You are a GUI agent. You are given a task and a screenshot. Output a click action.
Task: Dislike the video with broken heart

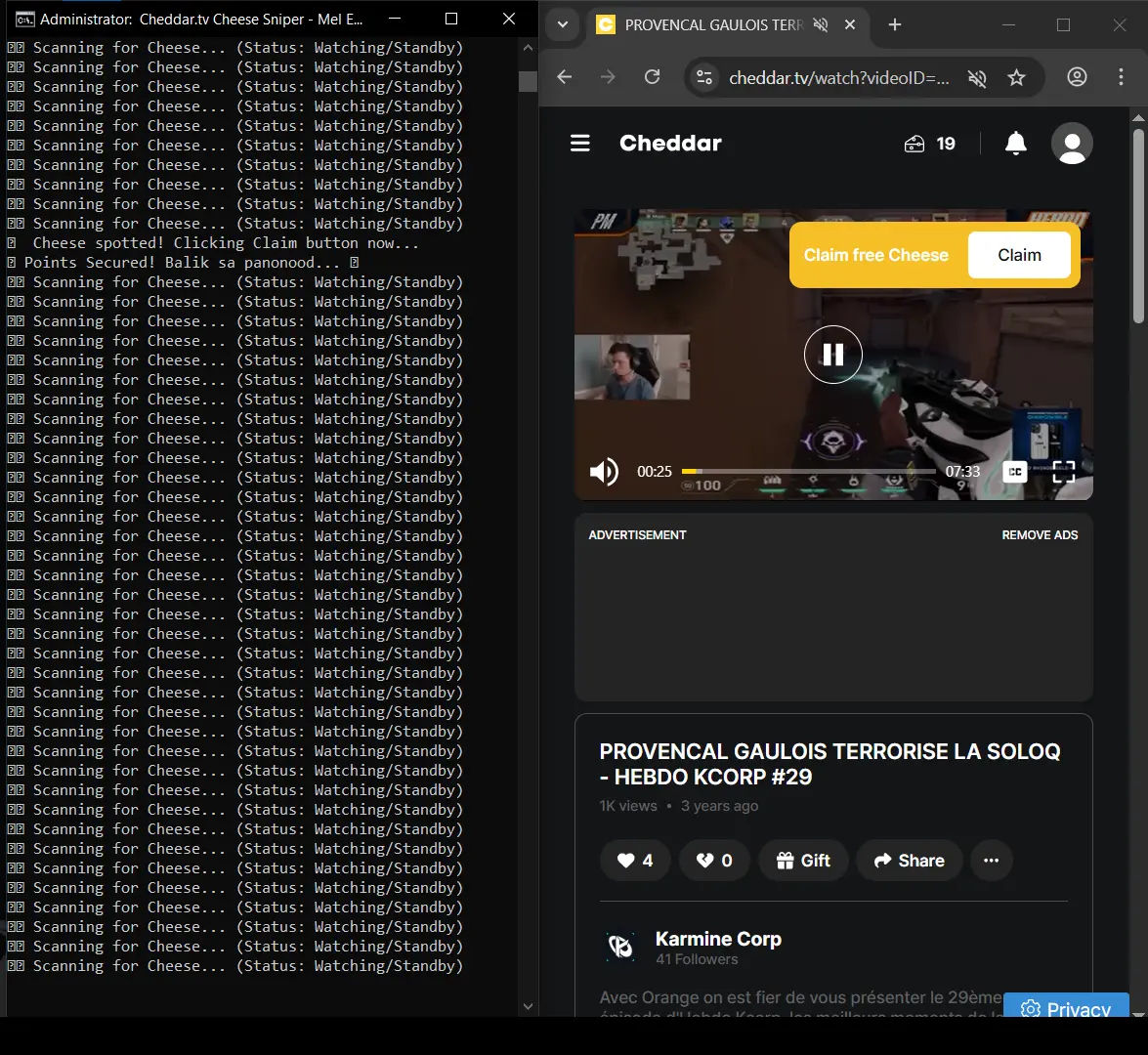pos(714,861)
